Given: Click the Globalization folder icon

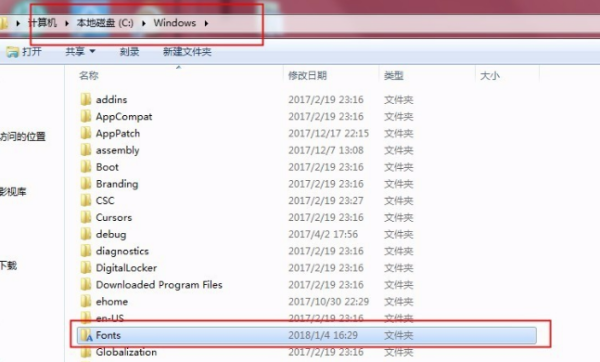Looking at the screenshot, I should click(x=86, y=352).
